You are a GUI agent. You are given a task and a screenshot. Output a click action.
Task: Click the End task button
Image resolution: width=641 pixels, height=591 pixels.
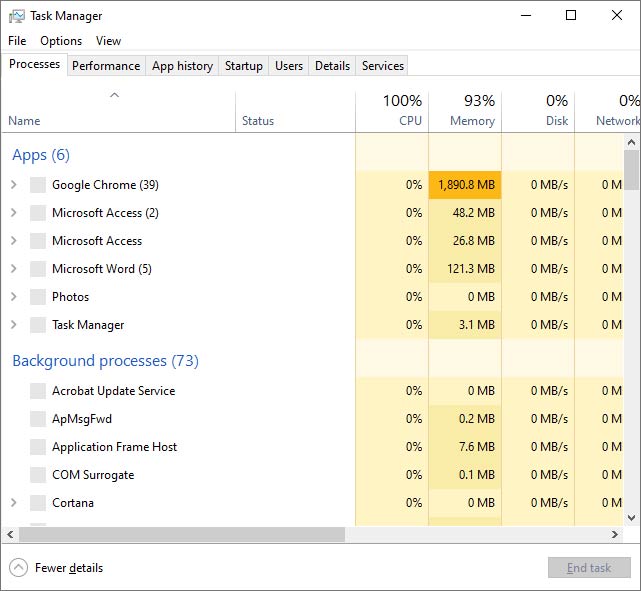[589, 568]
